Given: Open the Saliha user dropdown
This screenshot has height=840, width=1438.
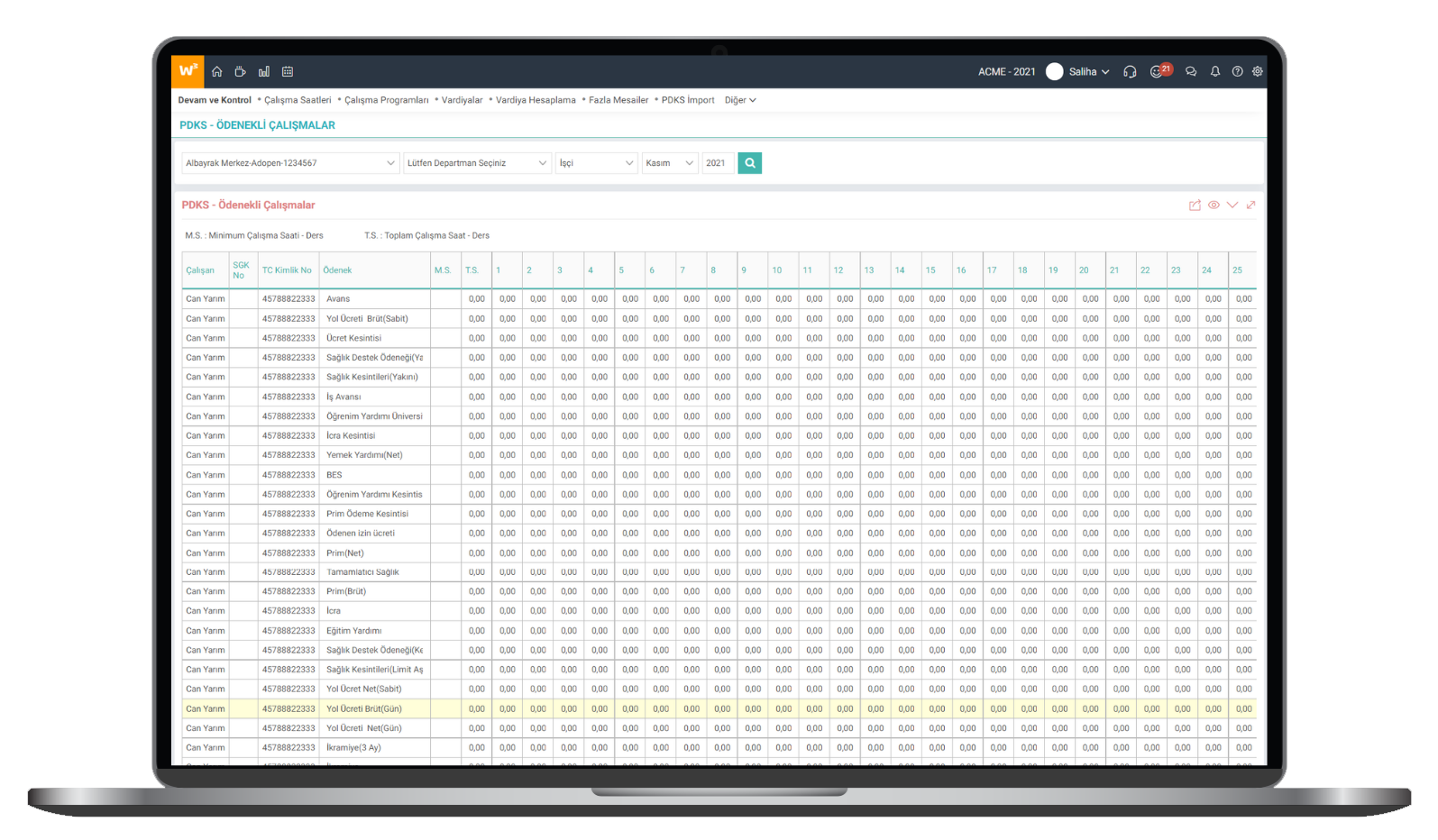Looking at the screenshot, I should pyautogui.click(x=1089, y=71).
